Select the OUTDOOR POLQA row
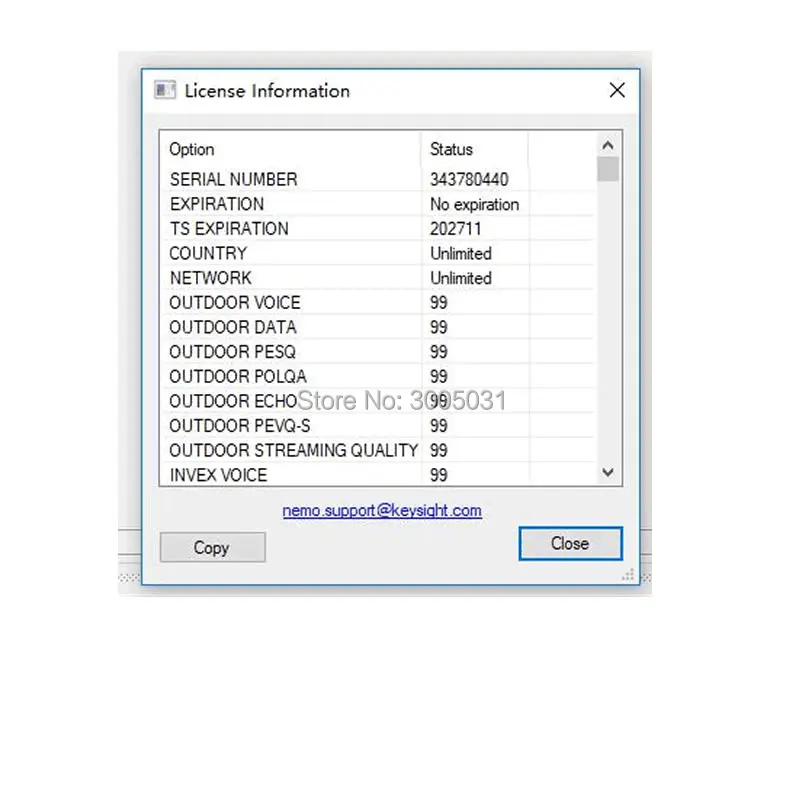 point(377,377)
